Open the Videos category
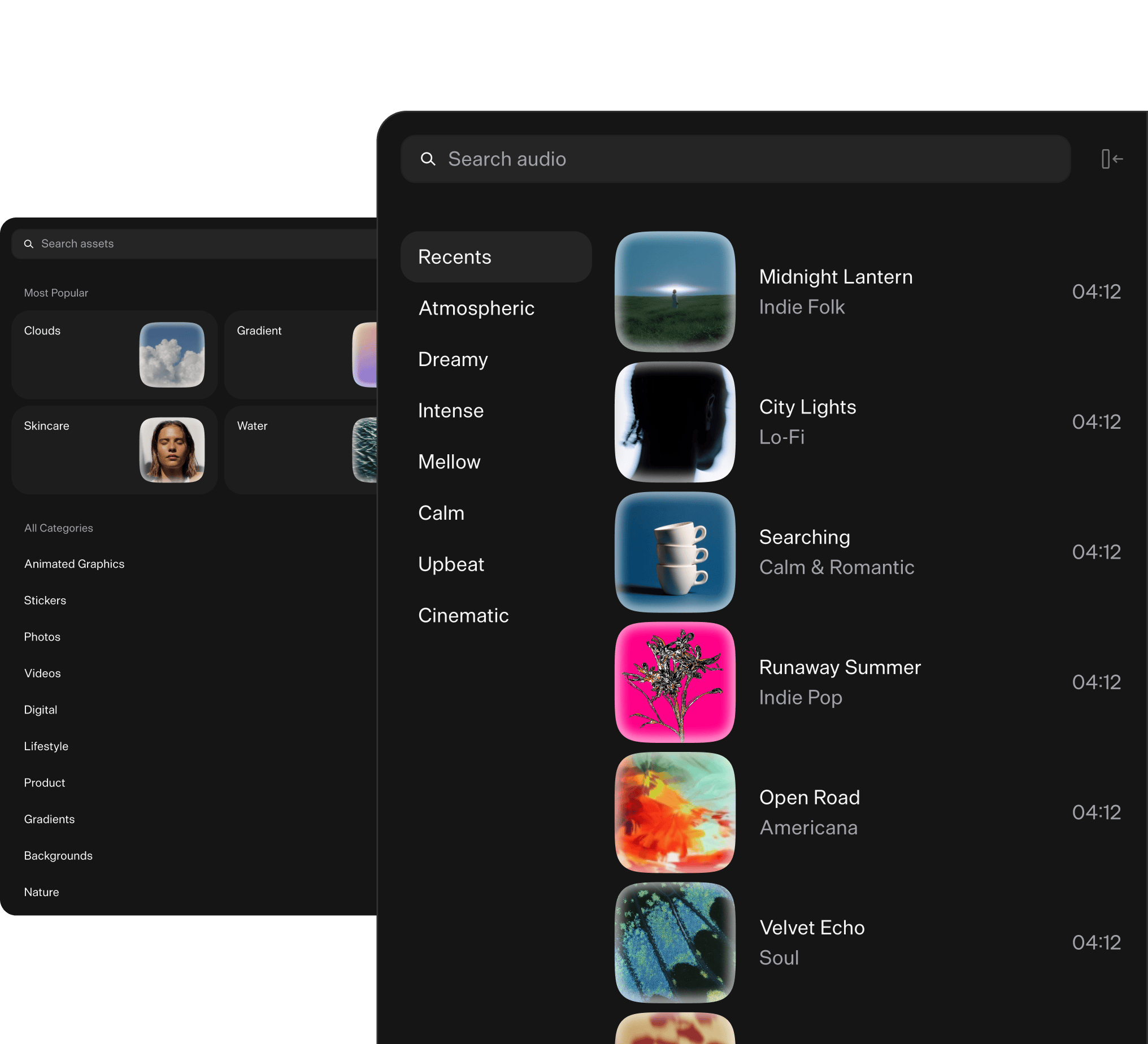Viewport: 1148px width, 1044px height. pos(42,673)
